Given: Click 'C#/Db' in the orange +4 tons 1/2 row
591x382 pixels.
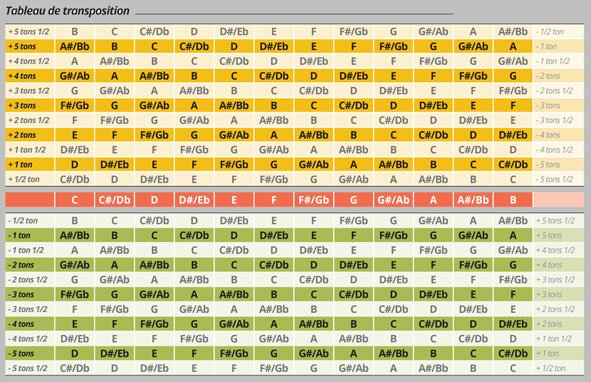Looking at the screenshot, I should coord(234,61).
